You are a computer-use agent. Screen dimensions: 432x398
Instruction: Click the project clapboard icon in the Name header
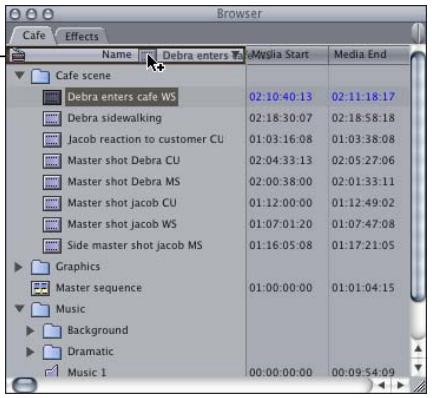coord(17,55)
